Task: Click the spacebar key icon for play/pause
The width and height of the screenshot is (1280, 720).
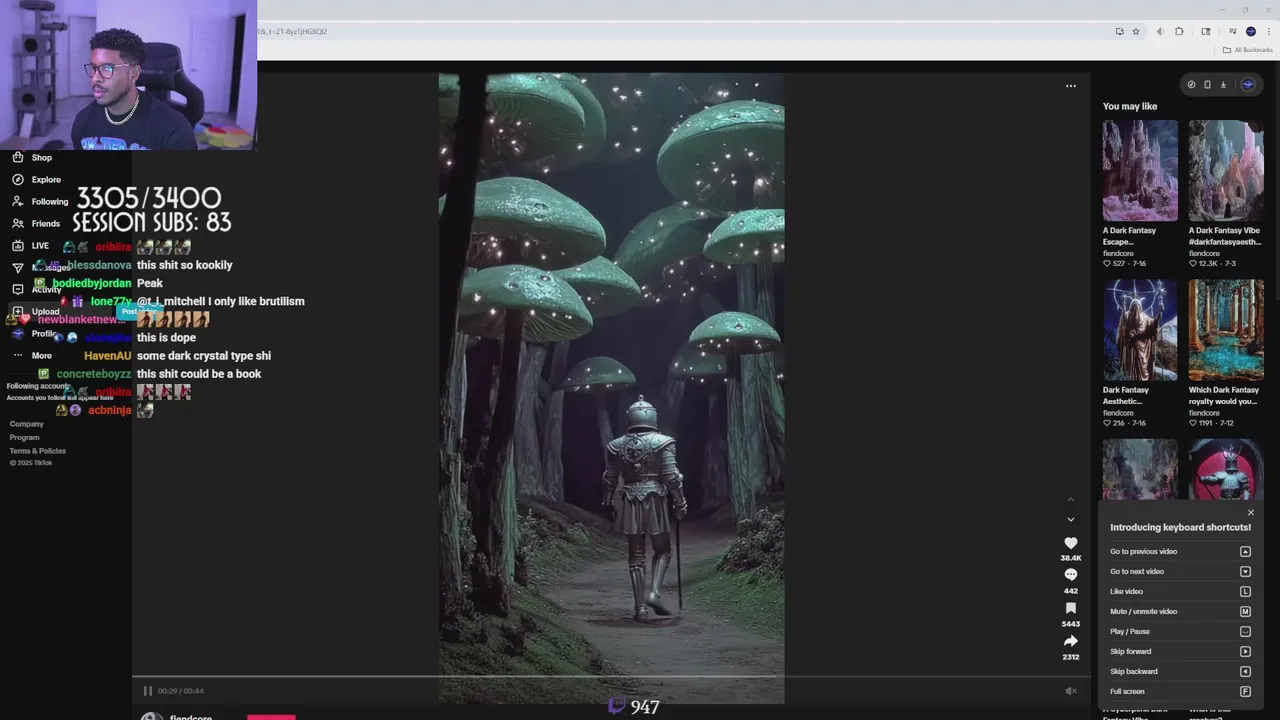Action: (x=1245, y=631)
